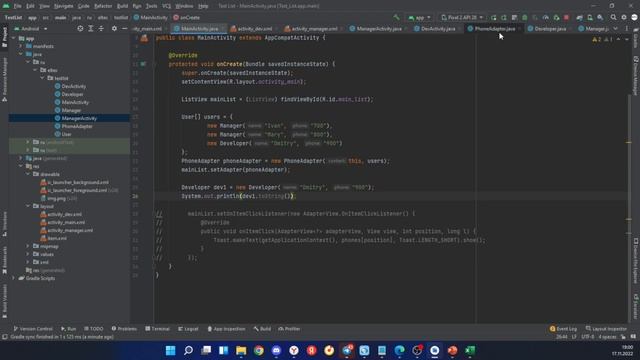Open the Pixel 2 API 28 device dropdown

click(462, 18)
